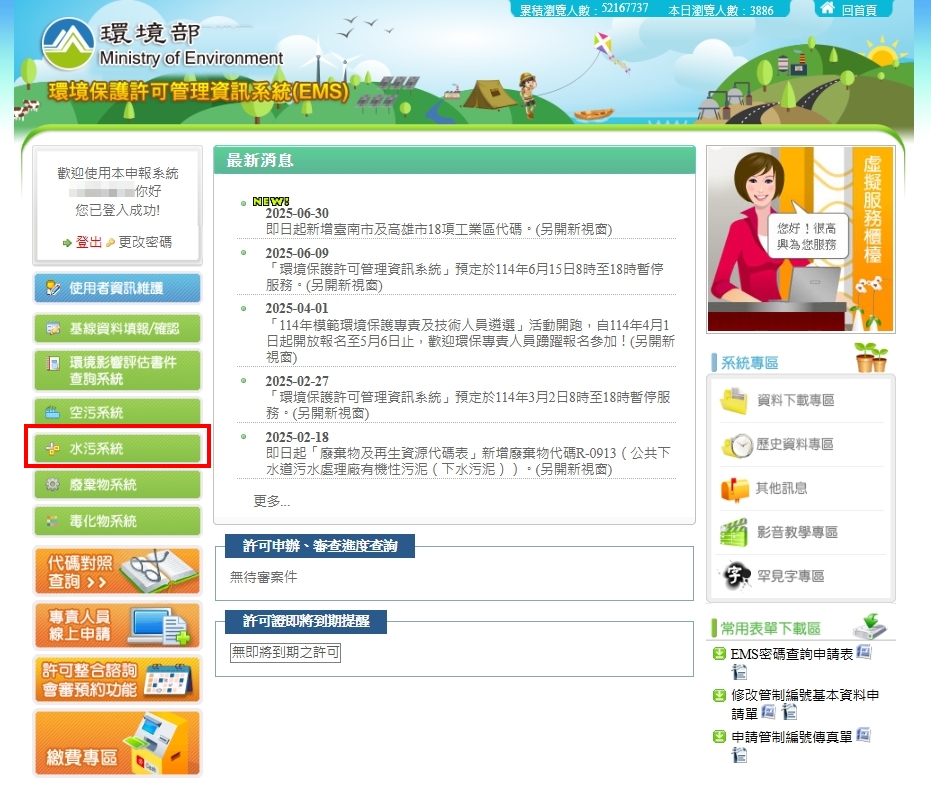
Task: Select 環境影響評估書件查詢系統 in sidebar
Action: pos(117,370)
